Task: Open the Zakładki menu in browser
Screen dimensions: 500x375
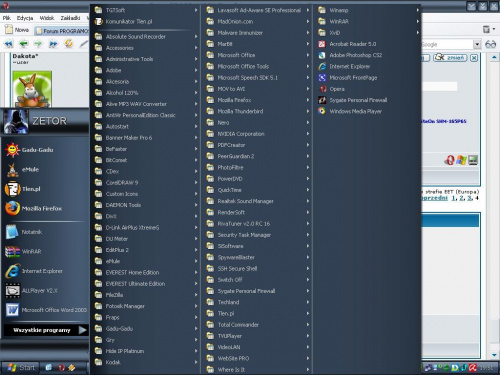Action: point(70,18)
